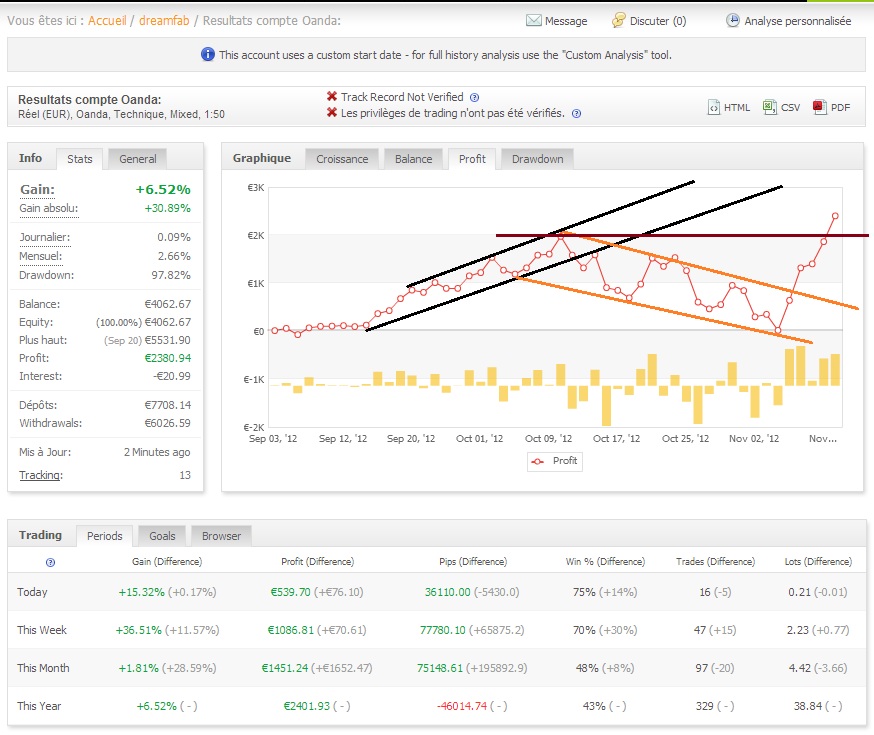Select the Balance chart tab
This screenshot has width=874, height=735.
413,158
